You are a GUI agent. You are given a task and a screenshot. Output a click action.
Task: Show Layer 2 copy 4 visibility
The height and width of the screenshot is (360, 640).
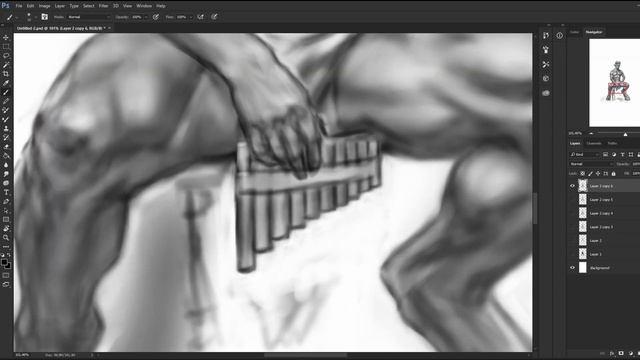point(572,213)
